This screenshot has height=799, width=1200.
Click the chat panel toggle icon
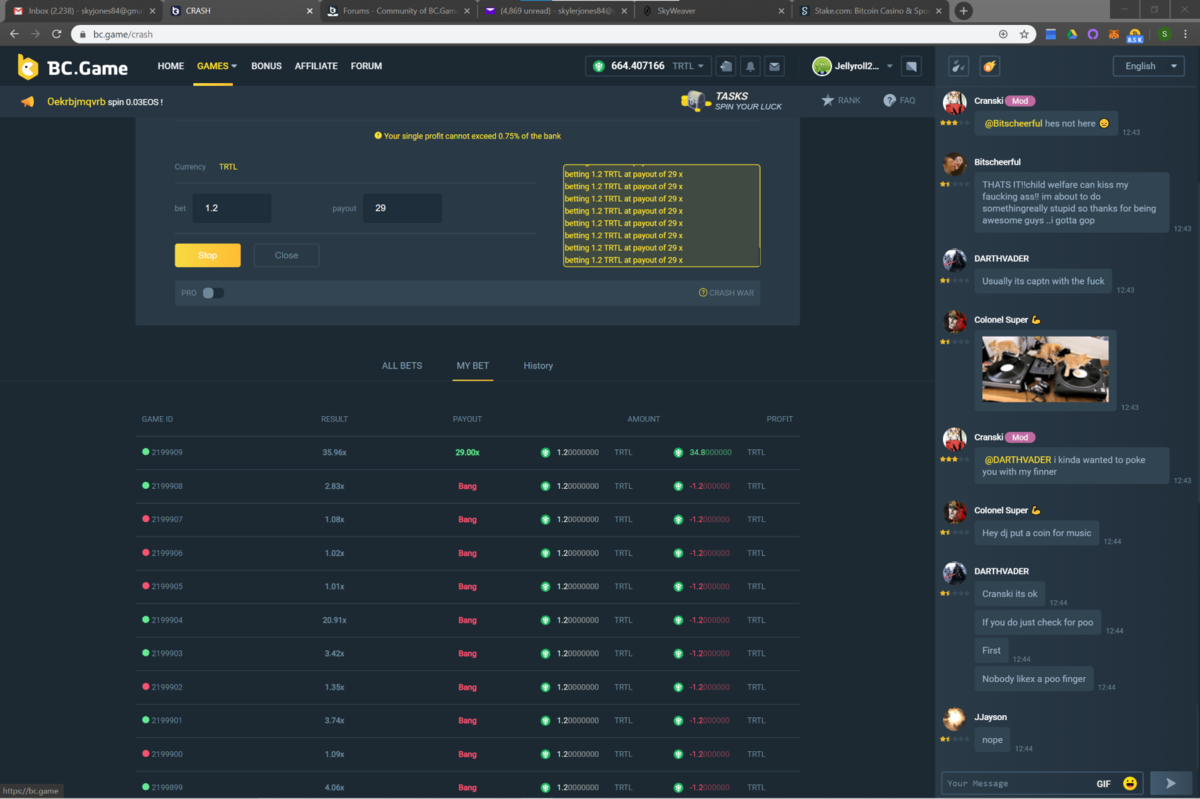click(x=911, y=66)
